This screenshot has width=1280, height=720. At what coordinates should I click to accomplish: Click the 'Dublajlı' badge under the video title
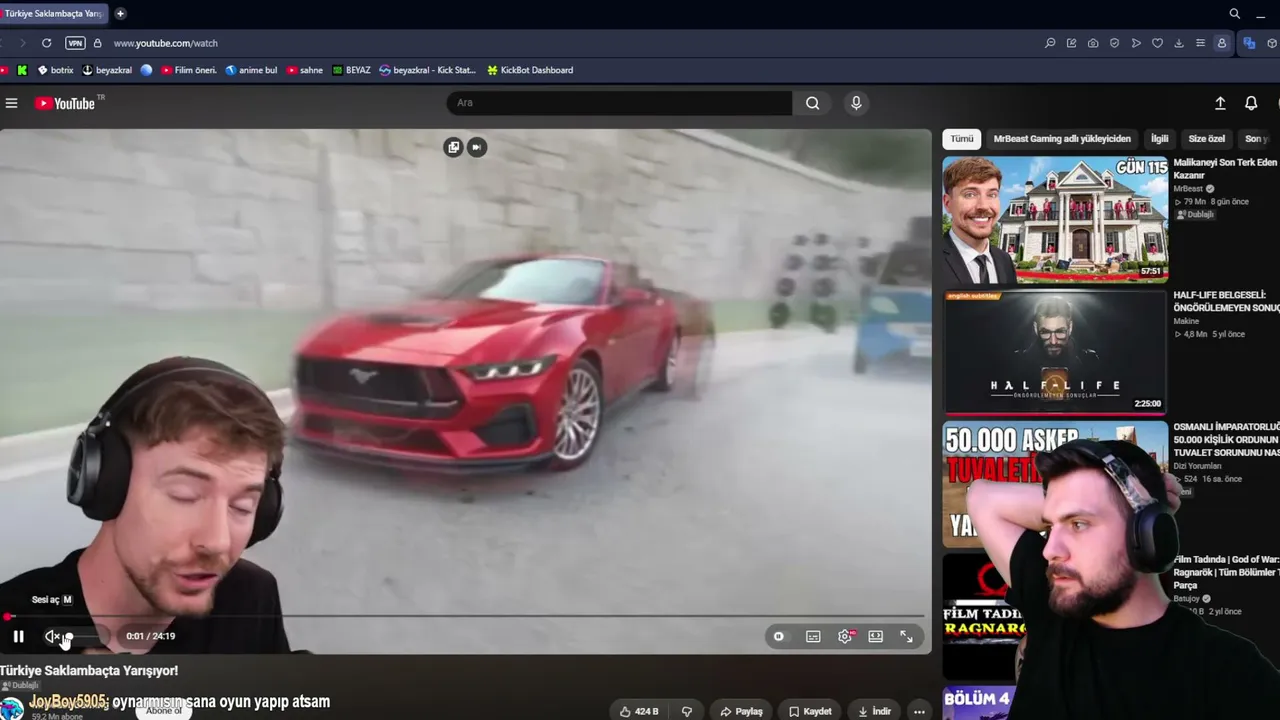[19, 686]
